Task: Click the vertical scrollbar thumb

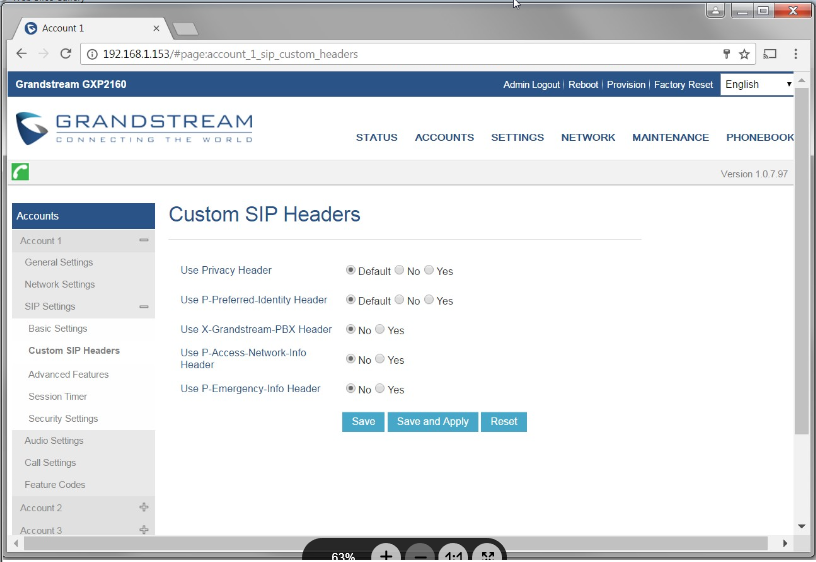Action: 801,260
